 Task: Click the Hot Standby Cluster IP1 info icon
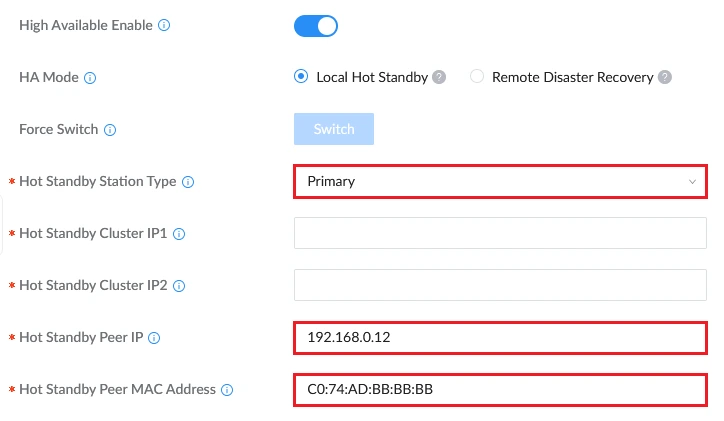tap(179, 234)
